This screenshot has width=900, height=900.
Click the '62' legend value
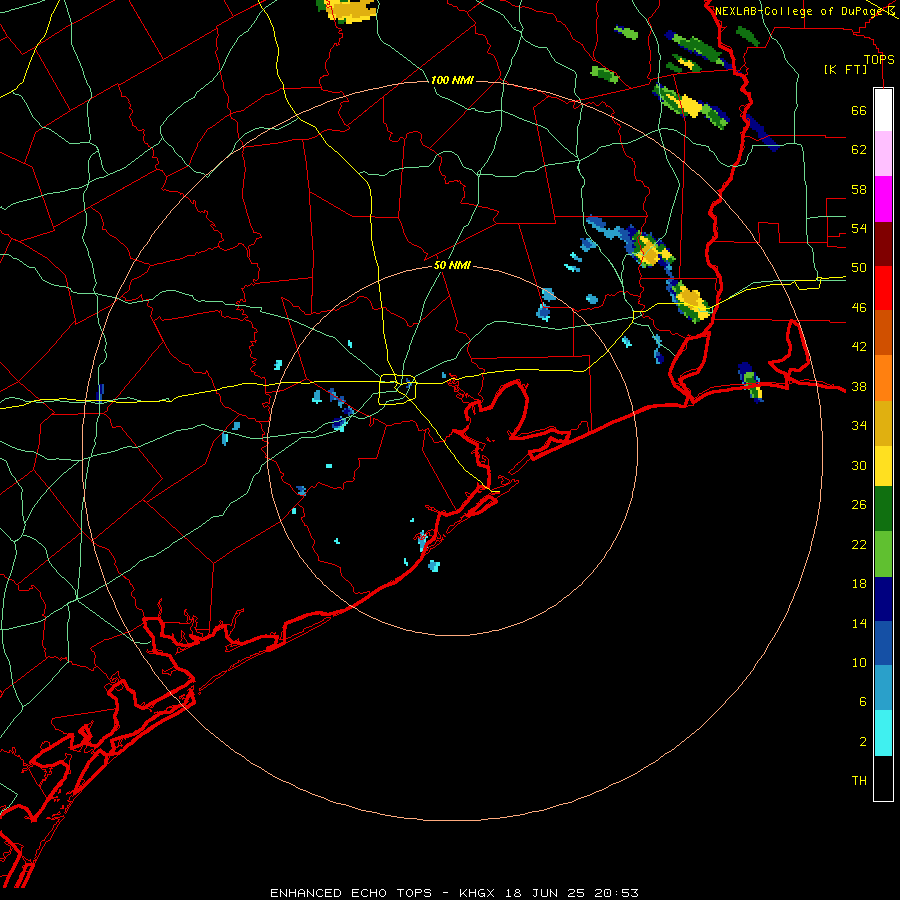pyautogui.click(x=859, y=150)
